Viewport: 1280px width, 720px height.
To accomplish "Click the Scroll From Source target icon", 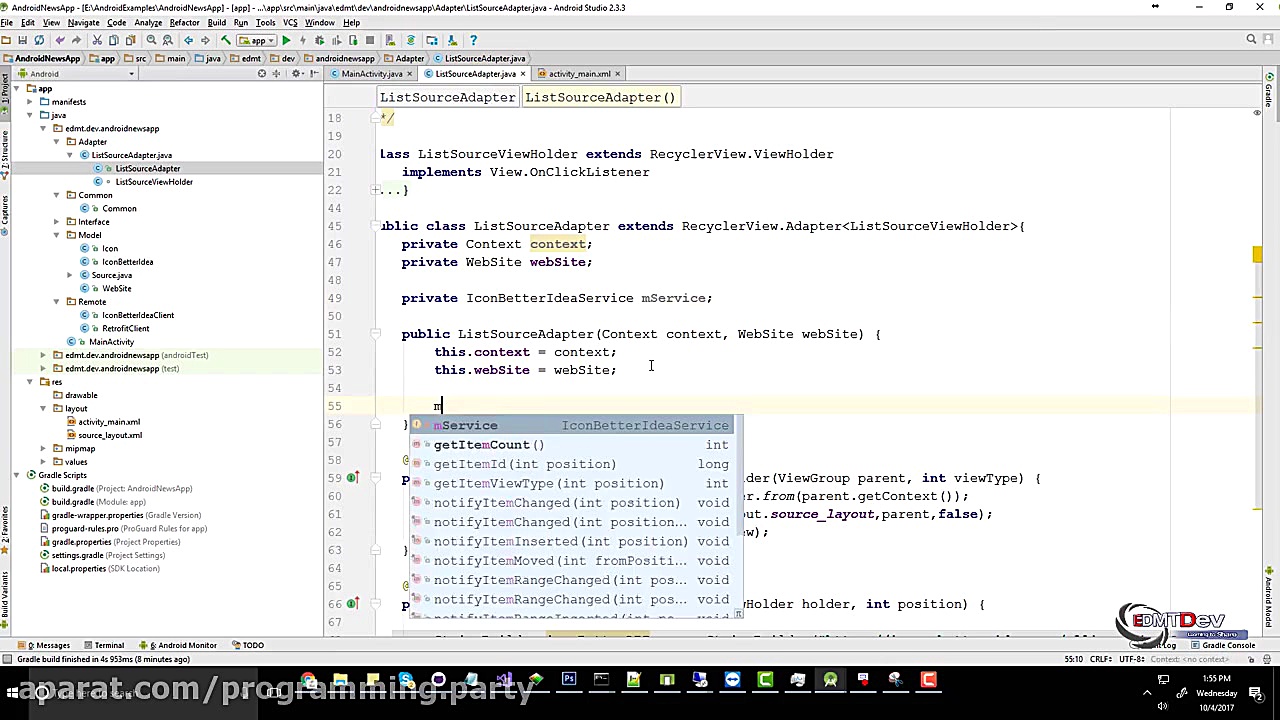I will [x=262, y=74].
